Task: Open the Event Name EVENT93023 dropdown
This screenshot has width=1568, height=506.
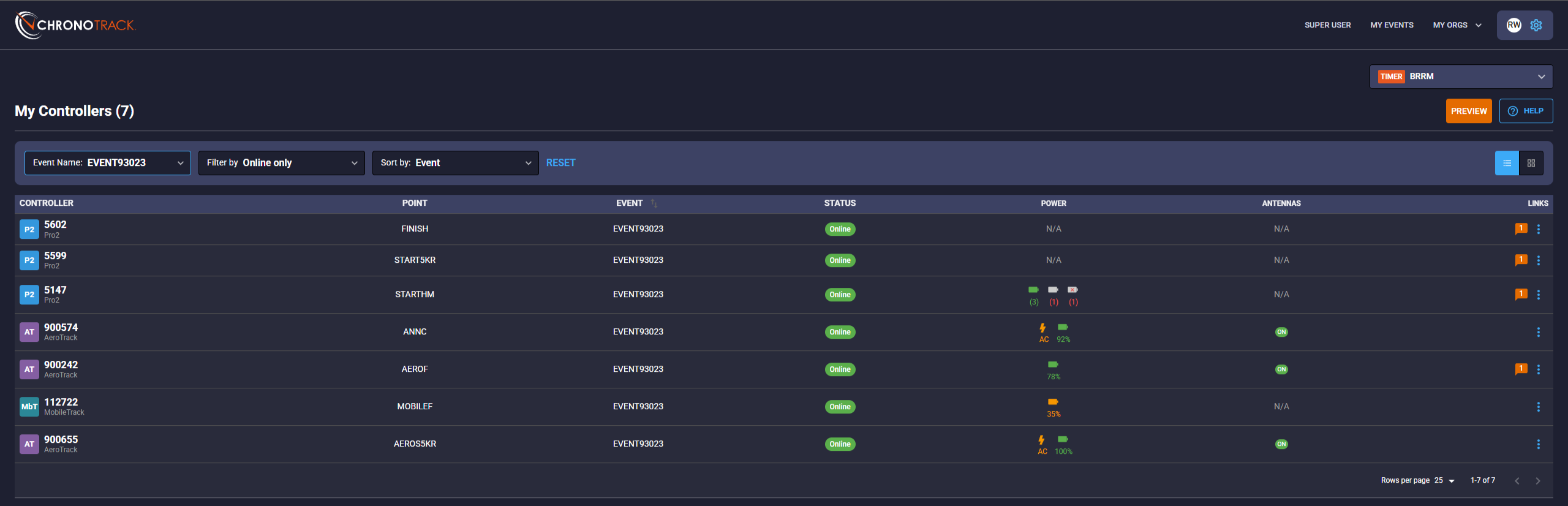Action: (x=108, y=163)
